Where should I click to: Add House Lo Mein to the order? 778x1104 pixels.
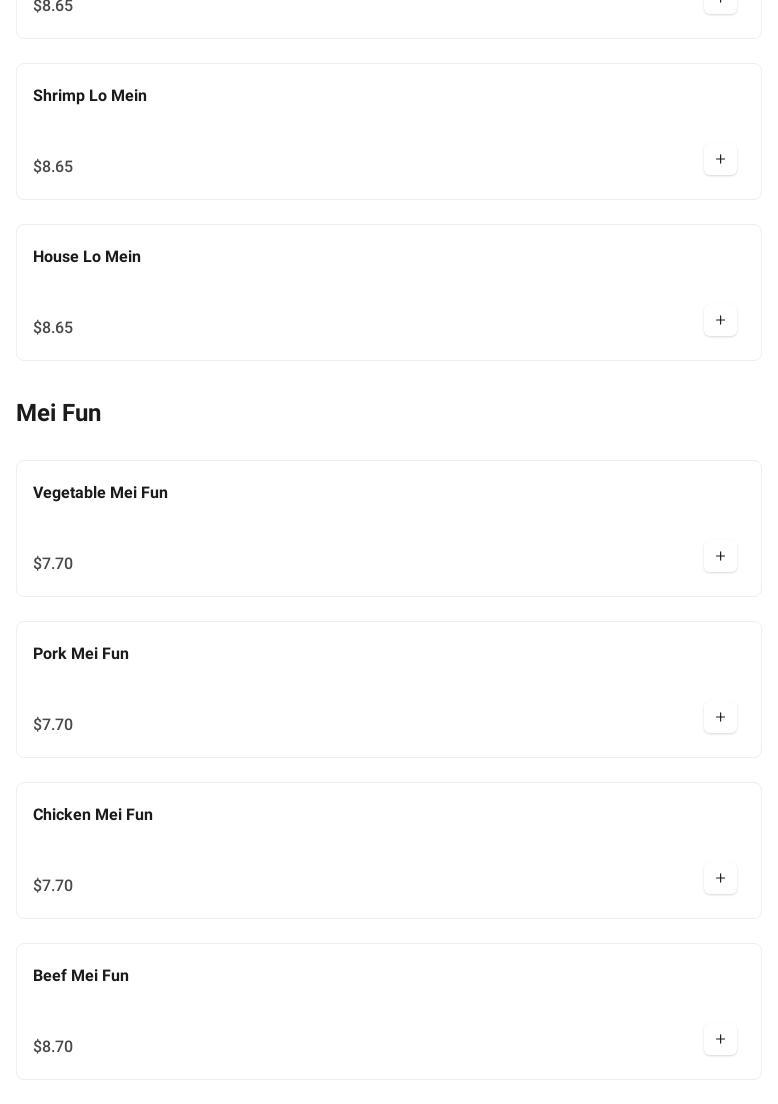[720, 321]
